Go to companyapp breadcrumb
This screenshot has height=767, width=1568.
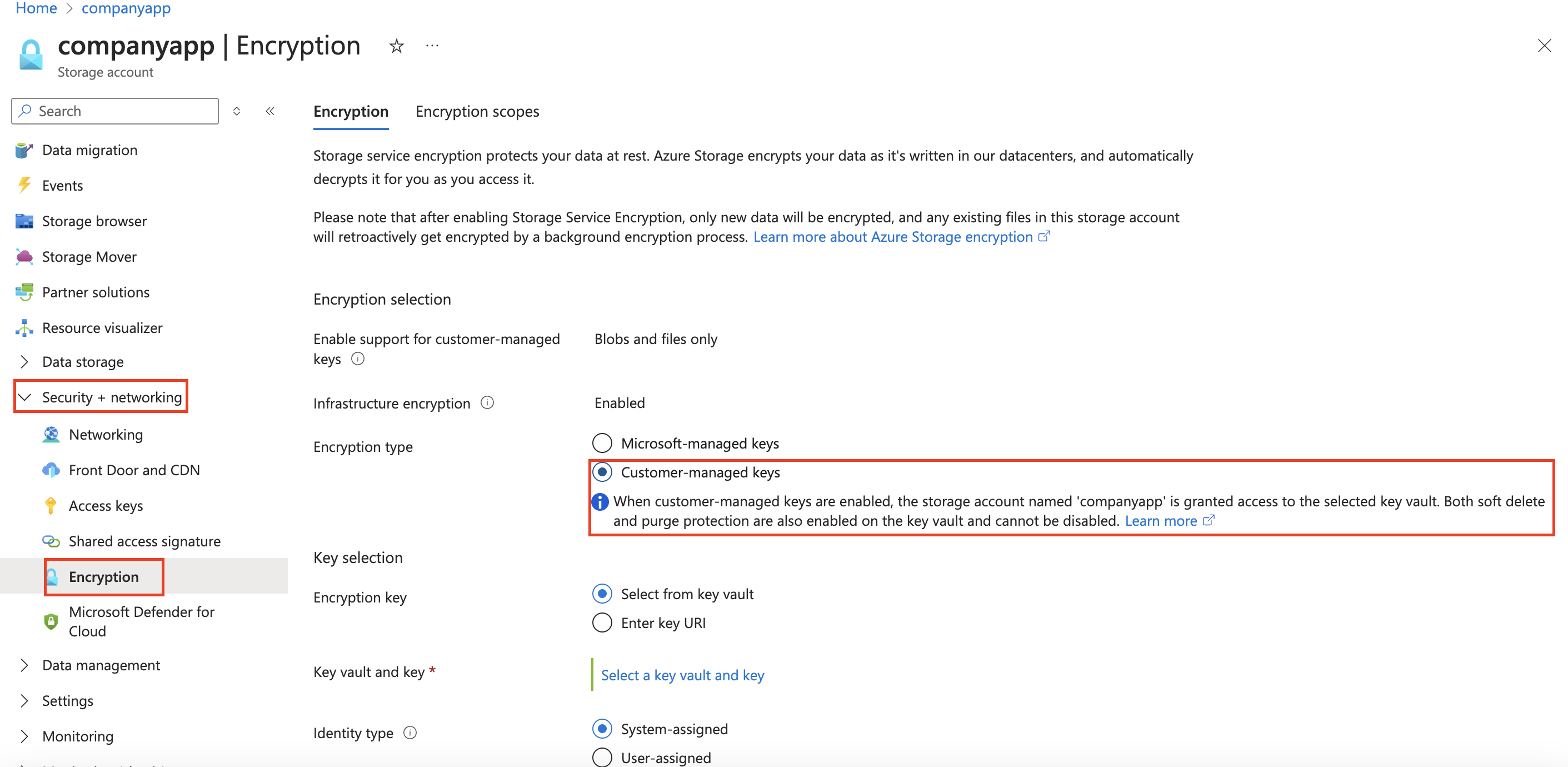tap(126, 8)
